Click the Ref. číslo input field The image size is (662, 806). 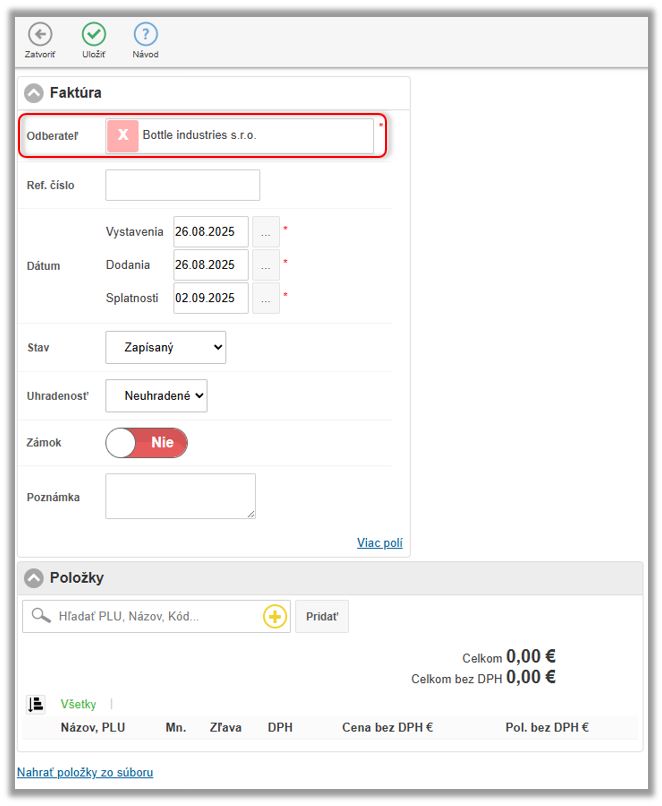click(182, 185)
